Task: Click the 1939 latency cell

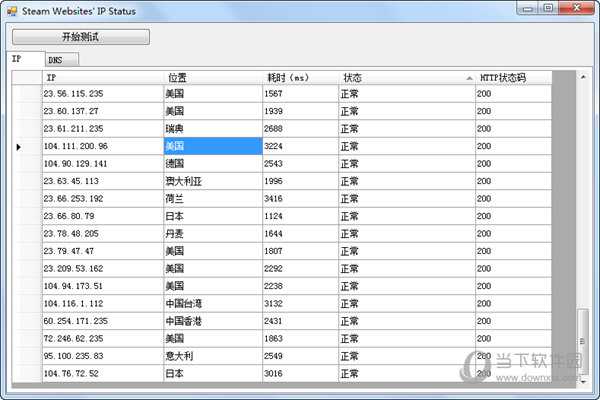Action: tap(300, 111)
